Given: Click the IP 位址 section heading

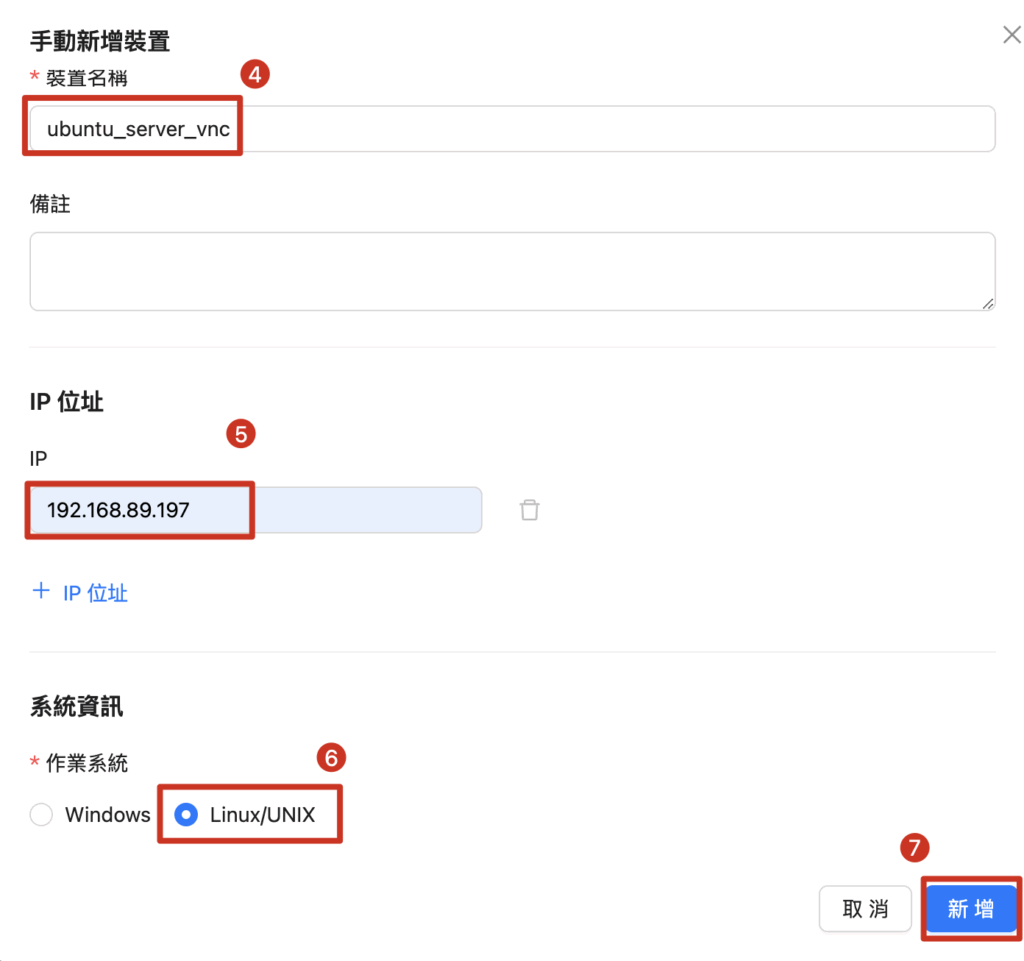Looking at the screenshot, I should click(x=67, y=402).
